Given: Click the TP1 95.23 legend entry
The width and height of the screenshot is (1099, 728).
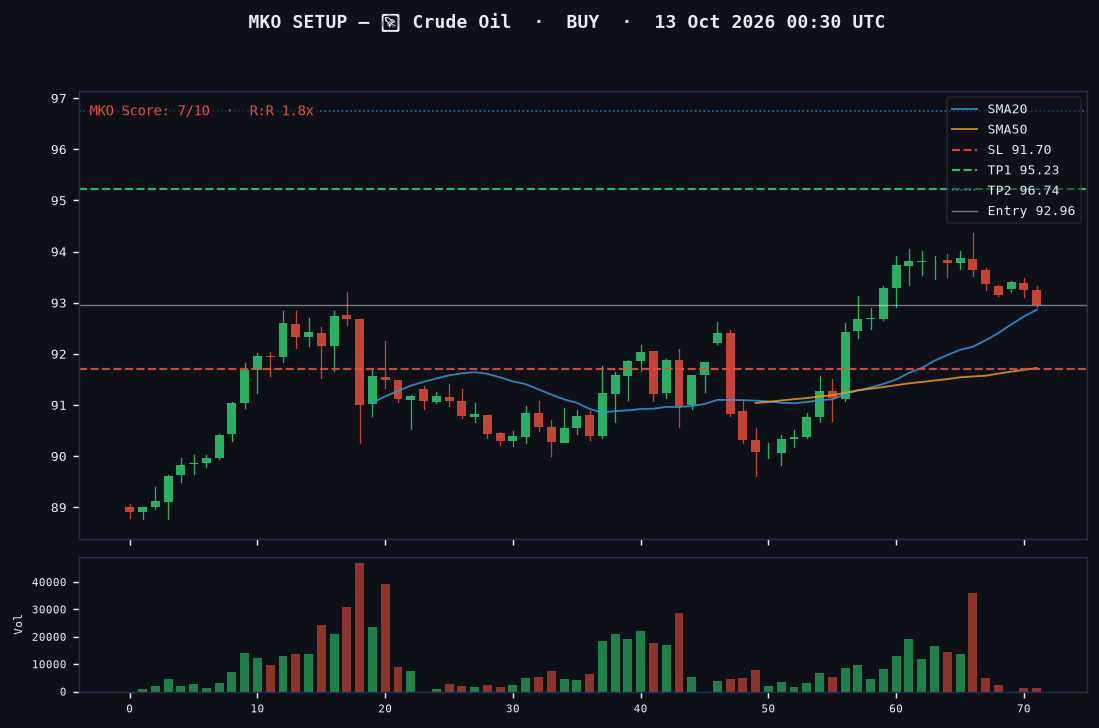Looking at the screenshot, I should tap(1005, 170).
